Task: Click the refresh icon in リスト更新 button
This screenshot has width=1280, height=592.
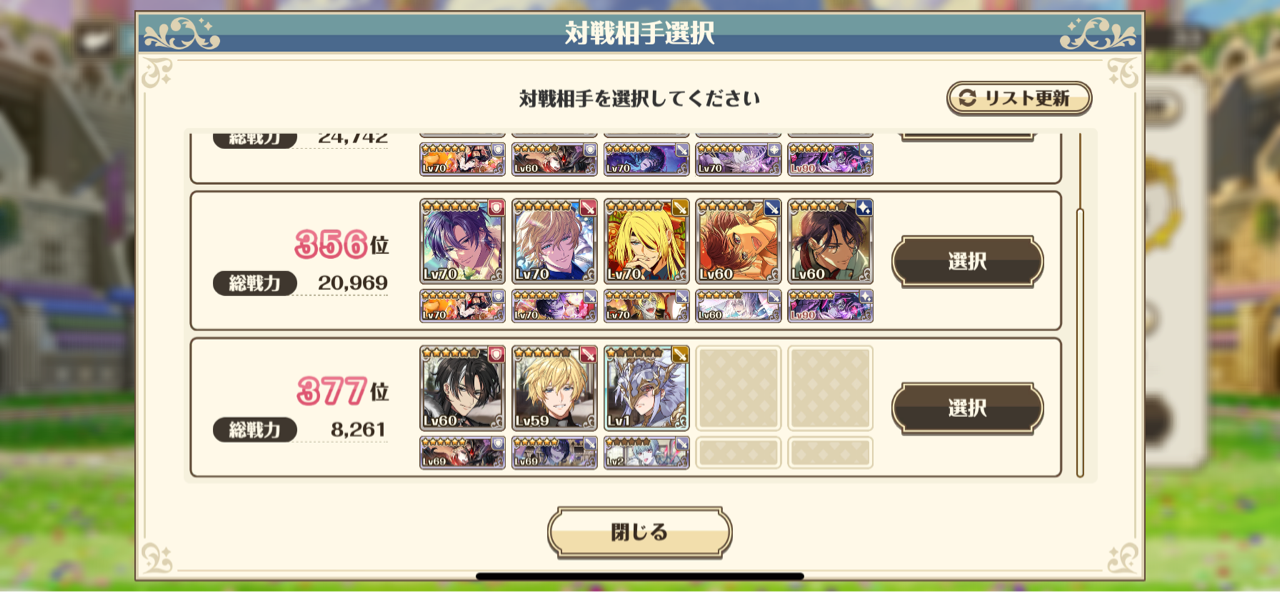Action: pos(967,98)
